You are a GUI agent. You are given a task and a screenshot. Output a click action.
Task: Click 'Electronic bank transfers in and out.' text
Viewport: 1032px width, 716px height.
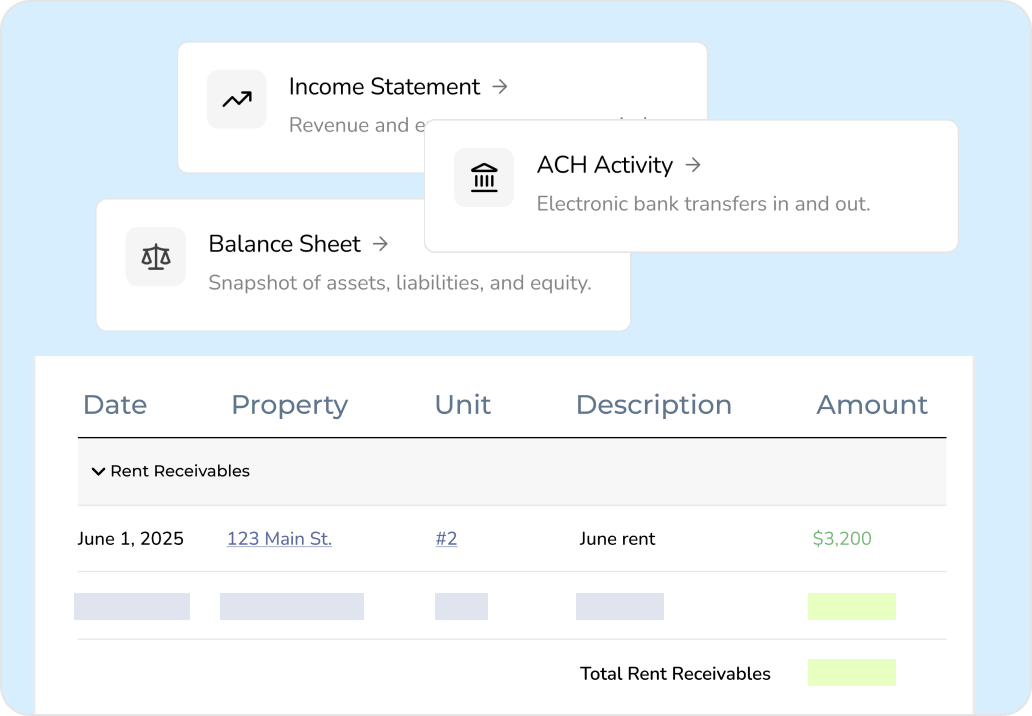[704, 204]
